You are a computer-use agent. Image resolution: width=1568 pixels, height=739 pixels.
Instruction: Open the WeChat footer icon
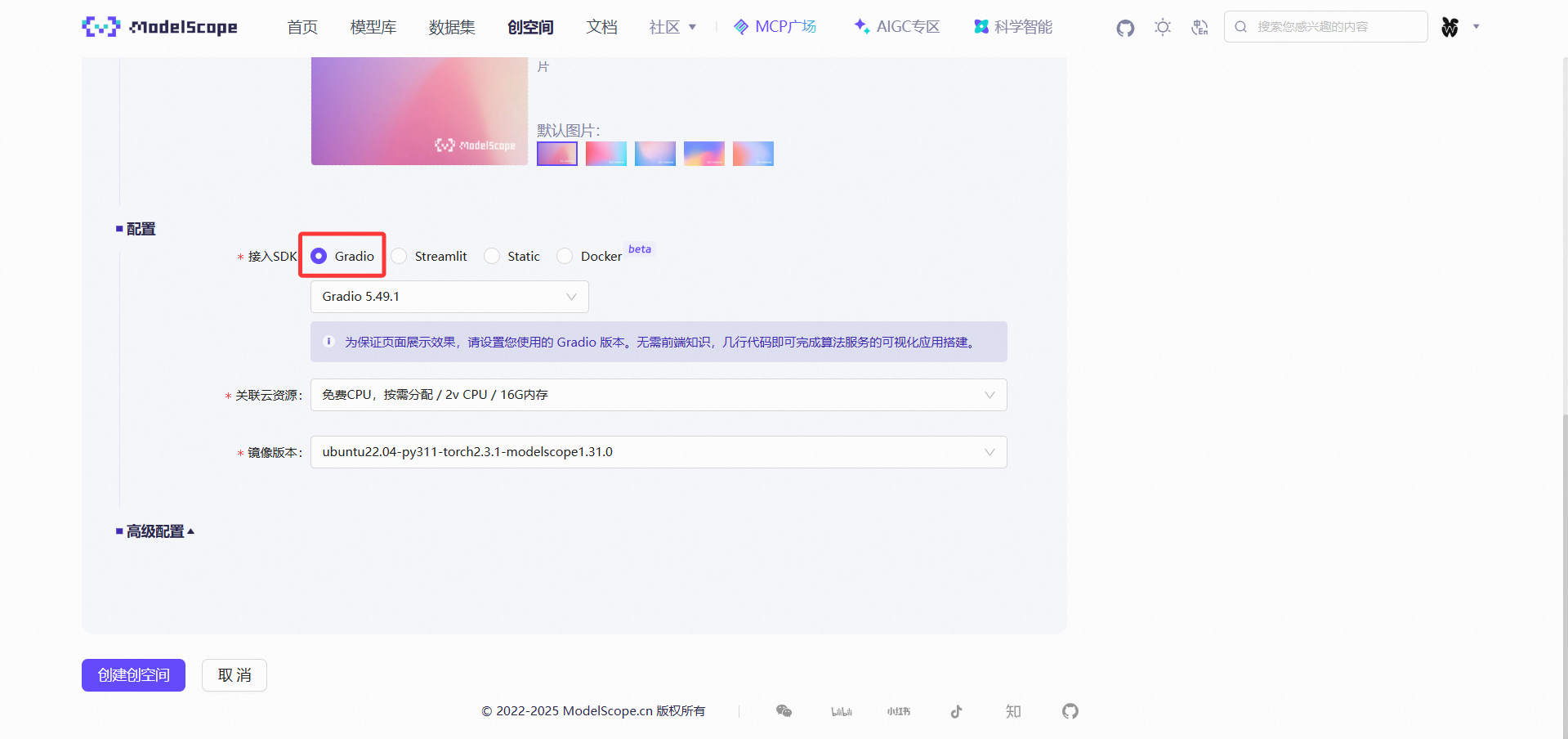click(x=784, y=711)
